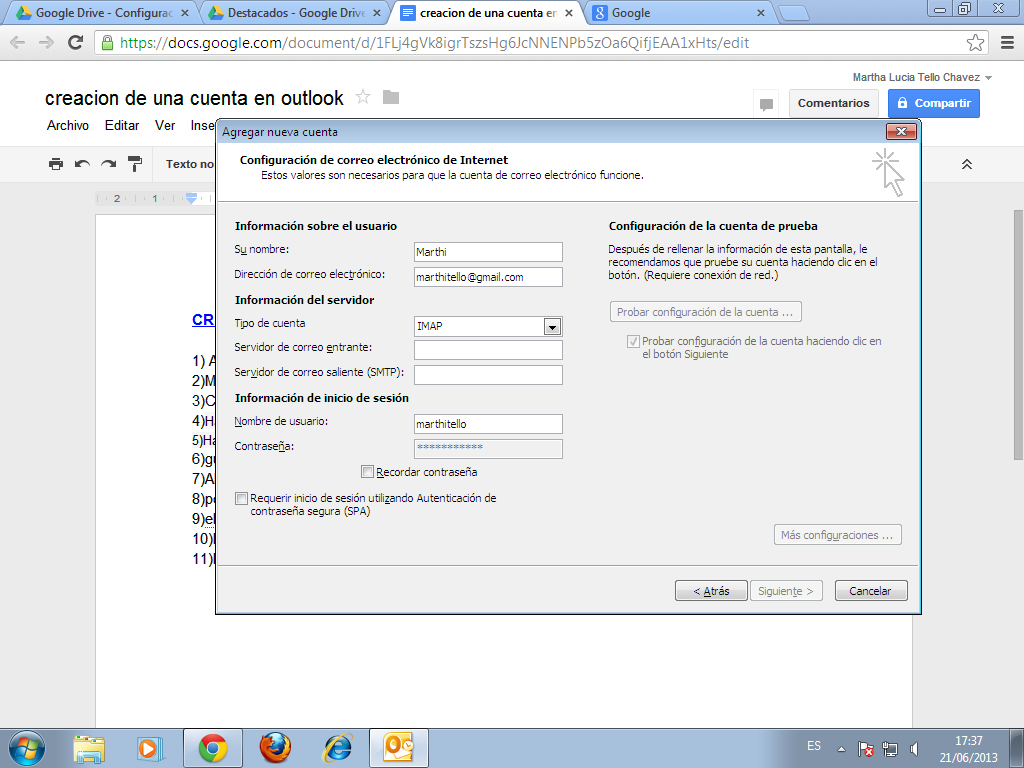The image size is (1024, 768).
Task: Click the Atrás button
Action: [711, 590]
